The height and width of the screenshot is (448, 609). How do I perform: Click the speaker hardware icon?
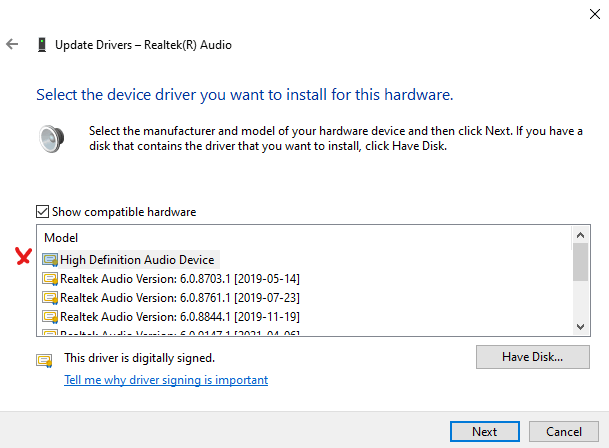pyautogui.click(x=52, y=139)
